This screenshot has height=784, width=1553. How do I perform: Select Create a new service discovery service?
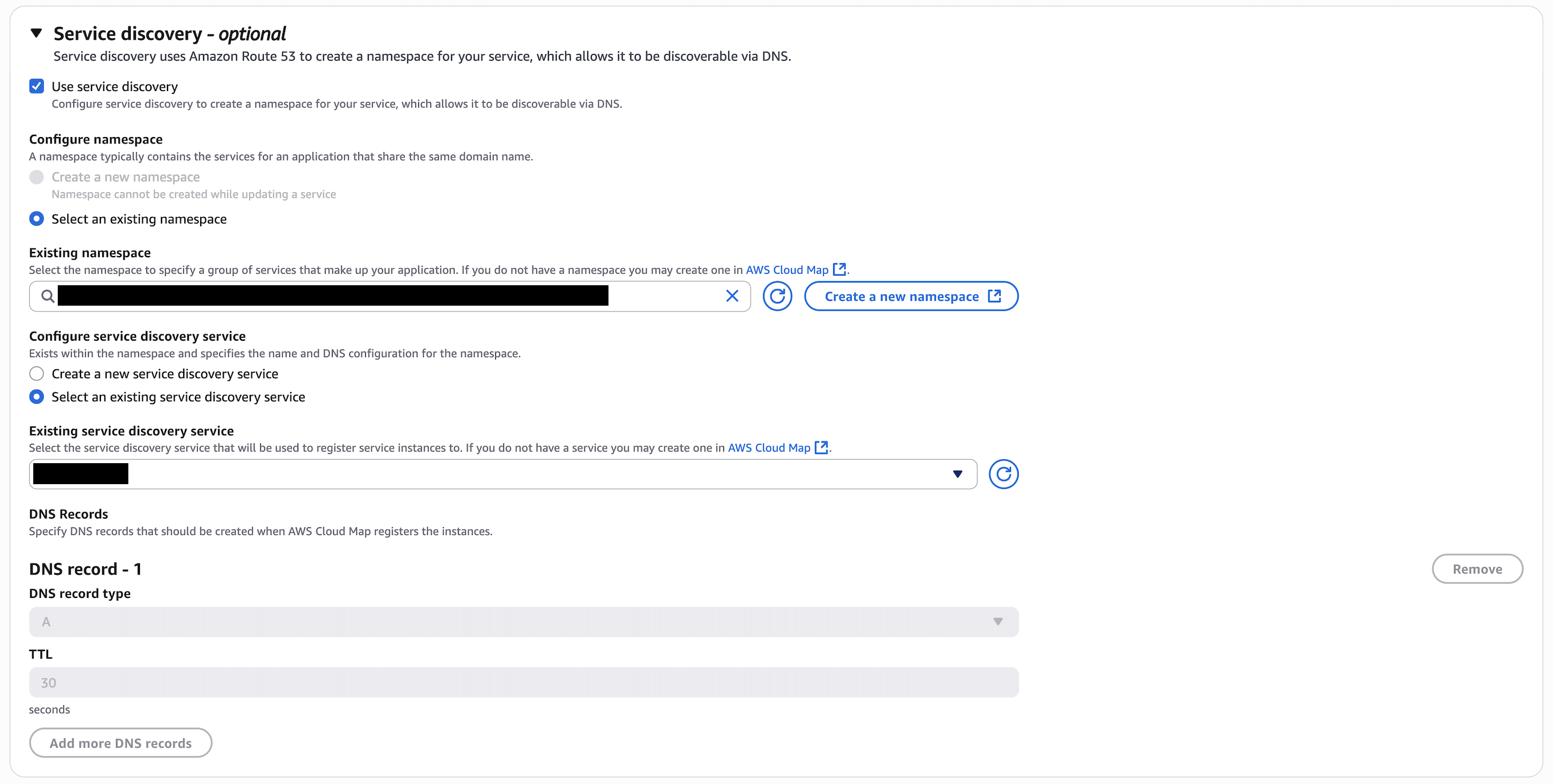36,373
